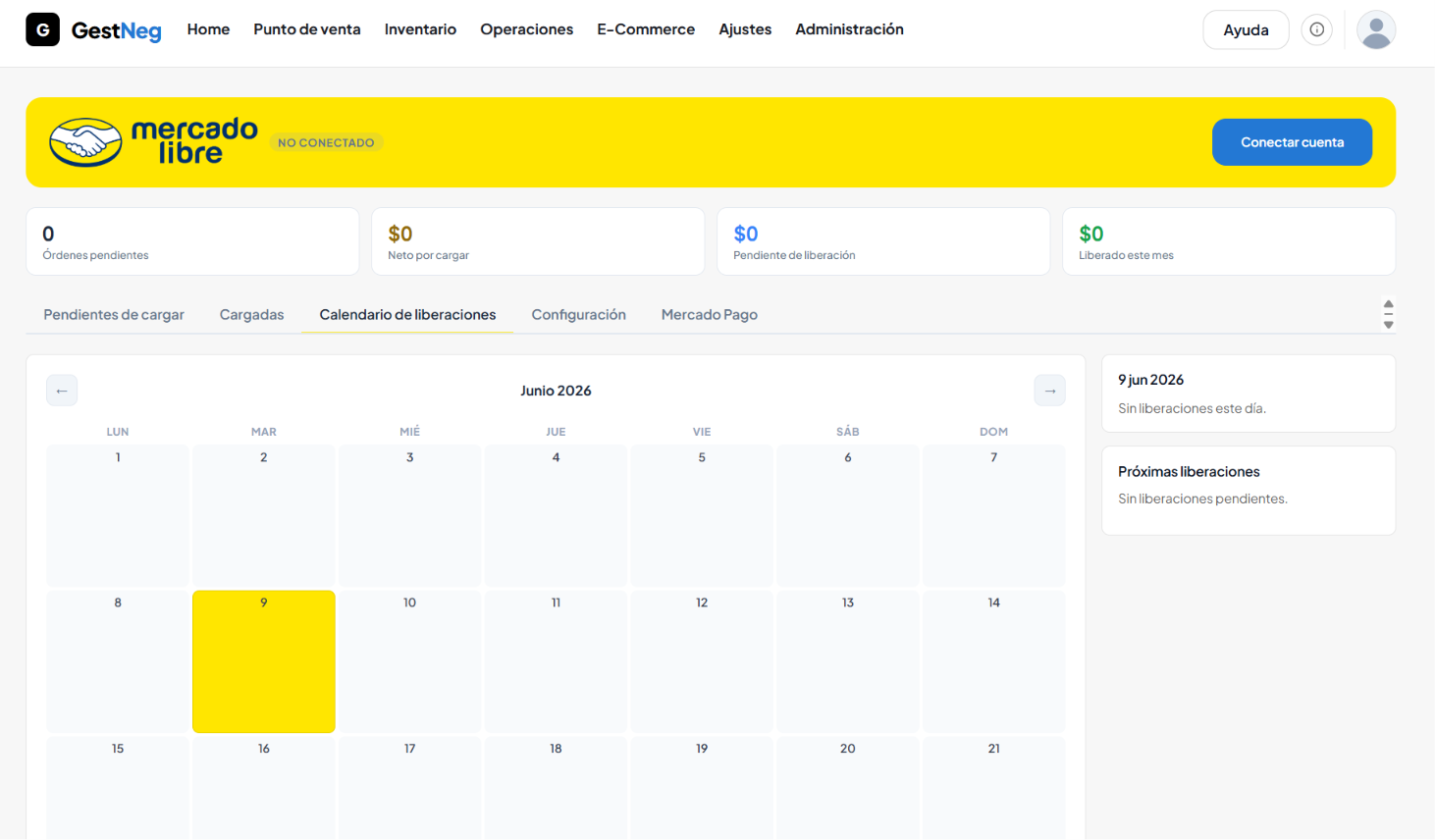Select June 6 in calendar
Image resolution: width=1435 pixels, height=840 pixels.
(x=848, y=516)
